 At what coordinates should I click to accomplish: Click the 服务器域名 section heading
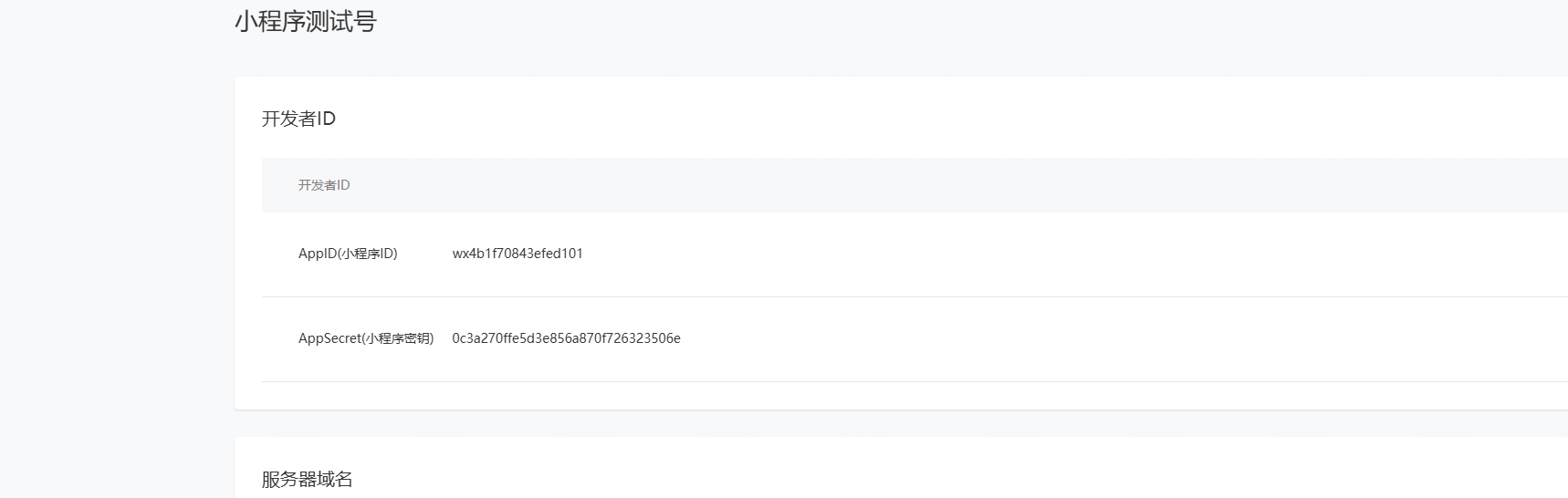[307, 479]
